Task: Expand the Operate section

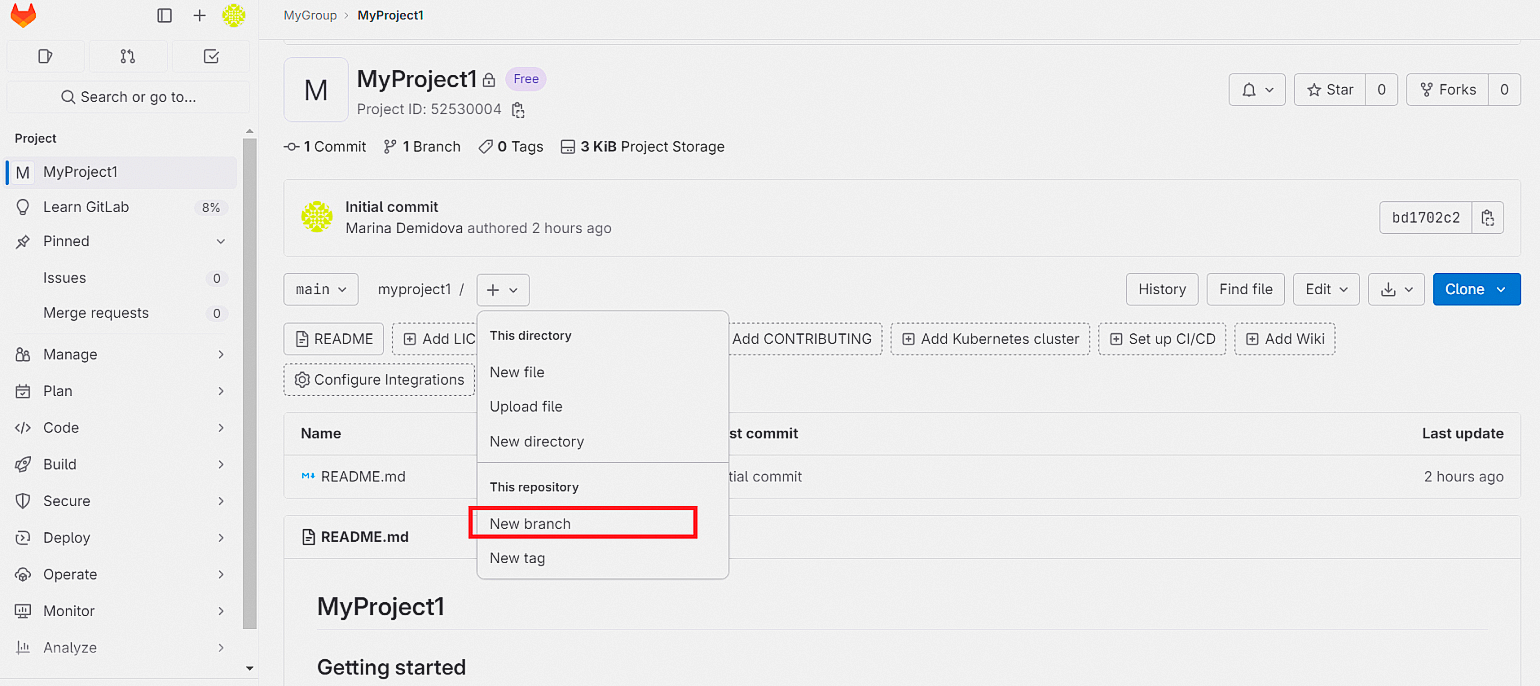Action: coord(122,574)
